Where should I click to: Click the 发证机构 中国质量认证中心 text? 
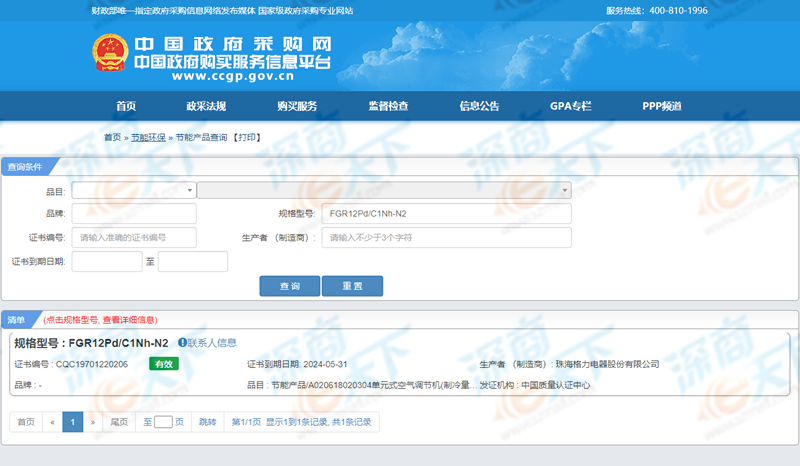click(x=535, y=385)
